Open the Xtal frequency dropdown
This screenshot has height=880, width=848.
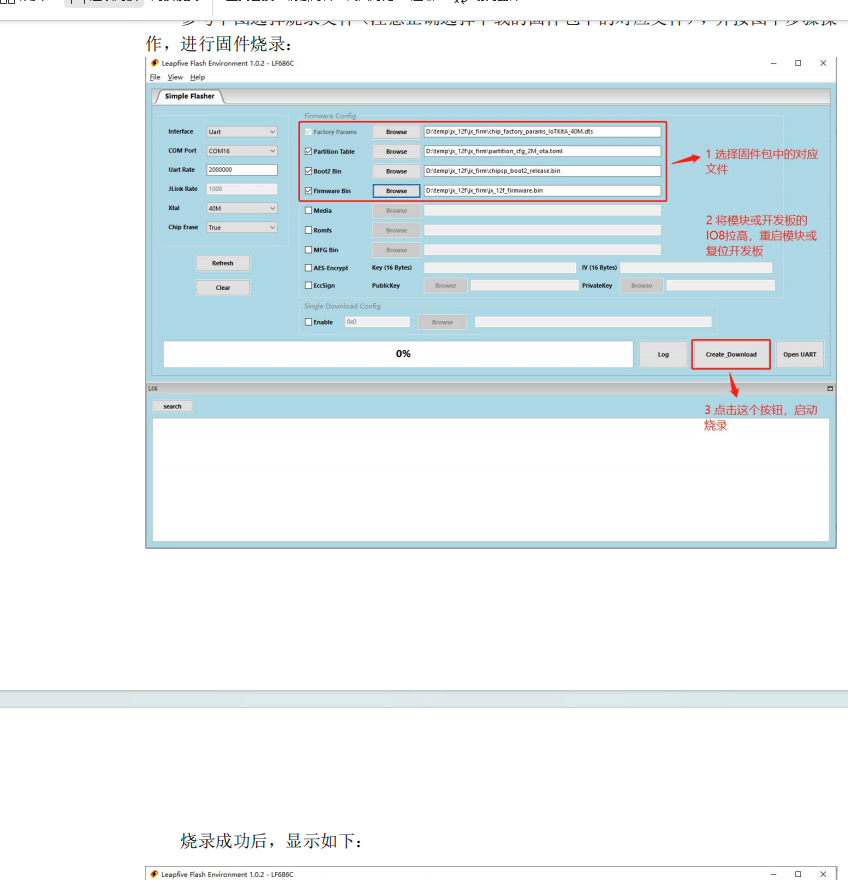coord(241,208)
